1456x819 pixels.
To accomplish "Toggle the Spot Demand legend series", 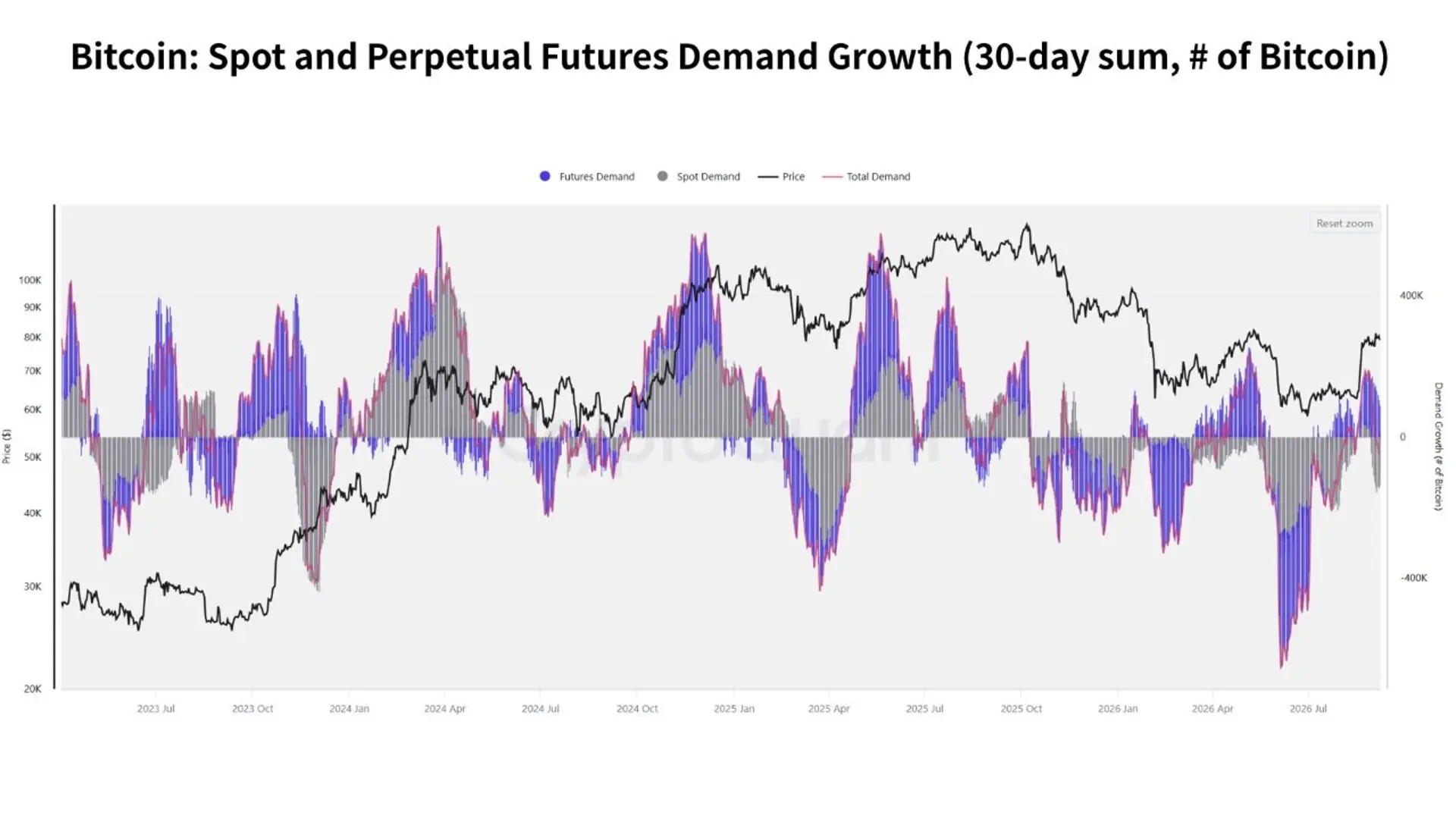I will point(698,177).
